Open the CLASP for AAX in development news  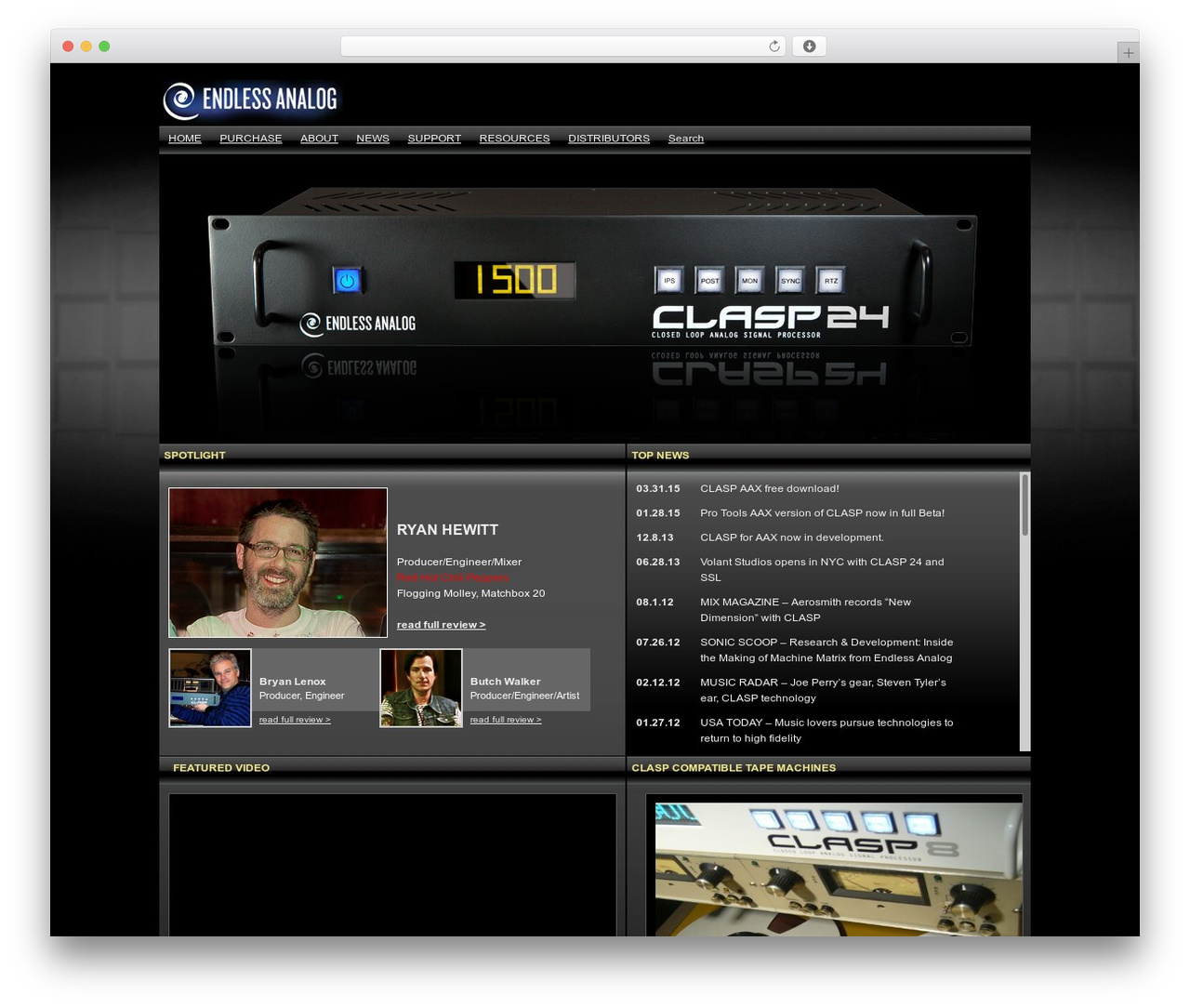pyautogui.click(x=792, y=537)
